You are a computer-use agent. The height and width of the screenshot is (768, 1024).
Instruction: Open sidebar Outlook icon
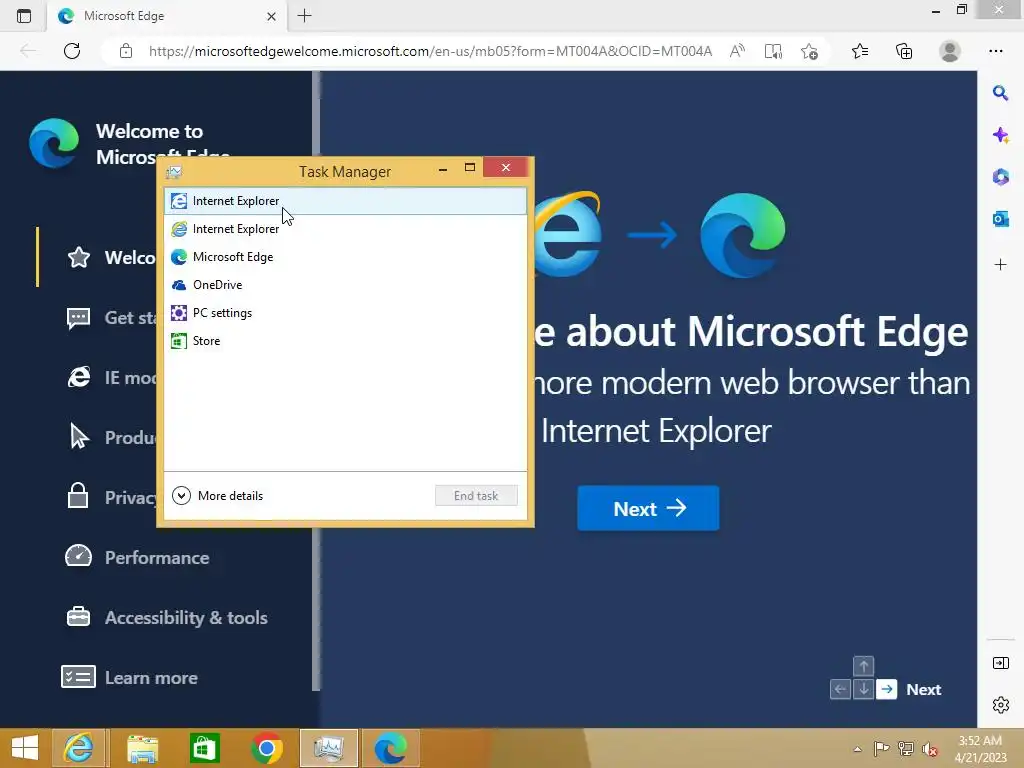[1000, 219]
